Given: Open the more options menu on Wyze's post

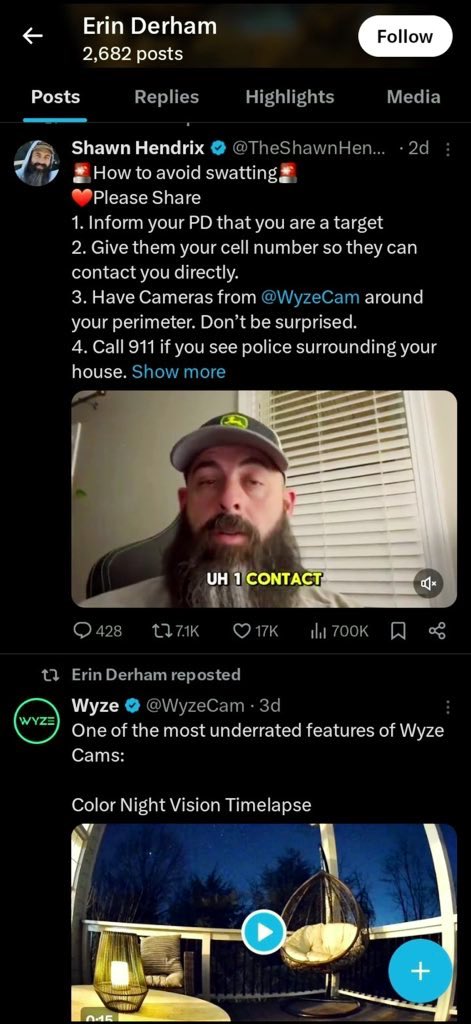Looking at the screenshot, I should (448, 707).
